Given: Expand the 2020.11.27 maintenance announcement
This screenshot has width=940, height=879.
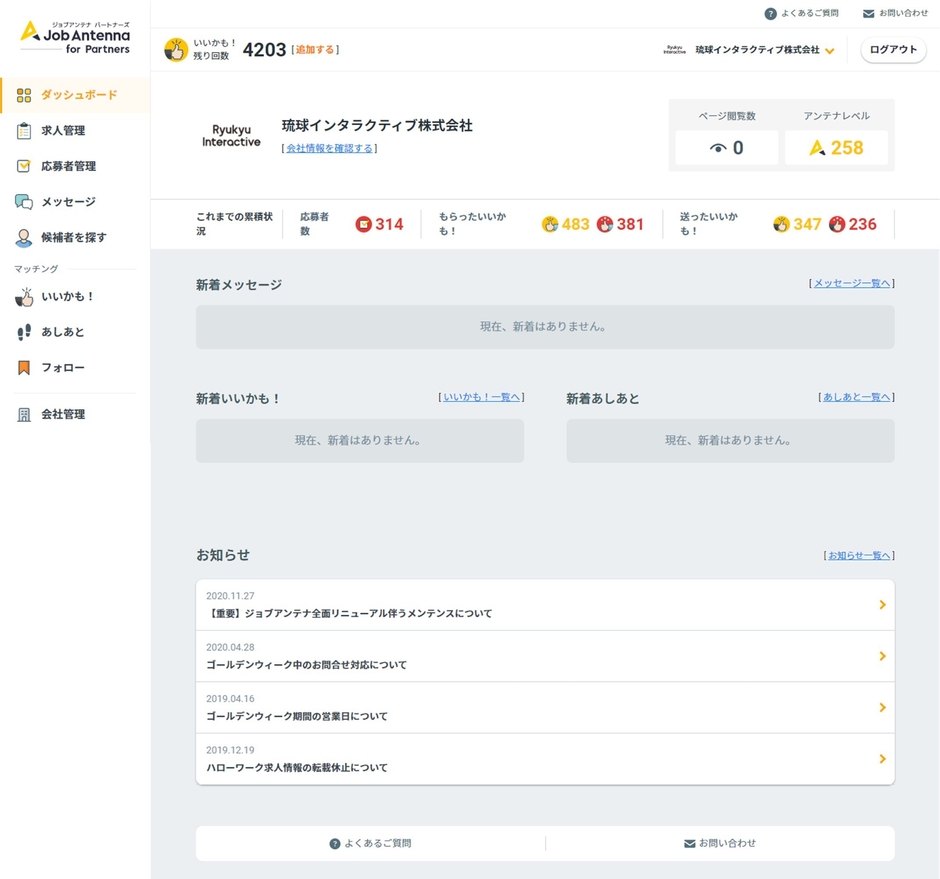Looking at the screenshot, I should pyautogui.click(x=545, y=605).
